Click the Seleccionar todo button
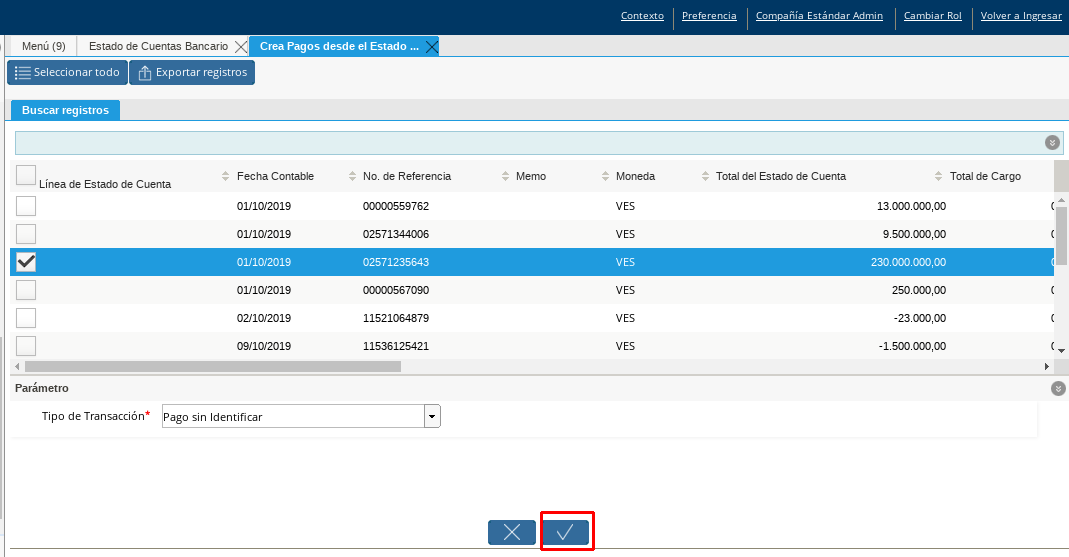 [67, 72]
